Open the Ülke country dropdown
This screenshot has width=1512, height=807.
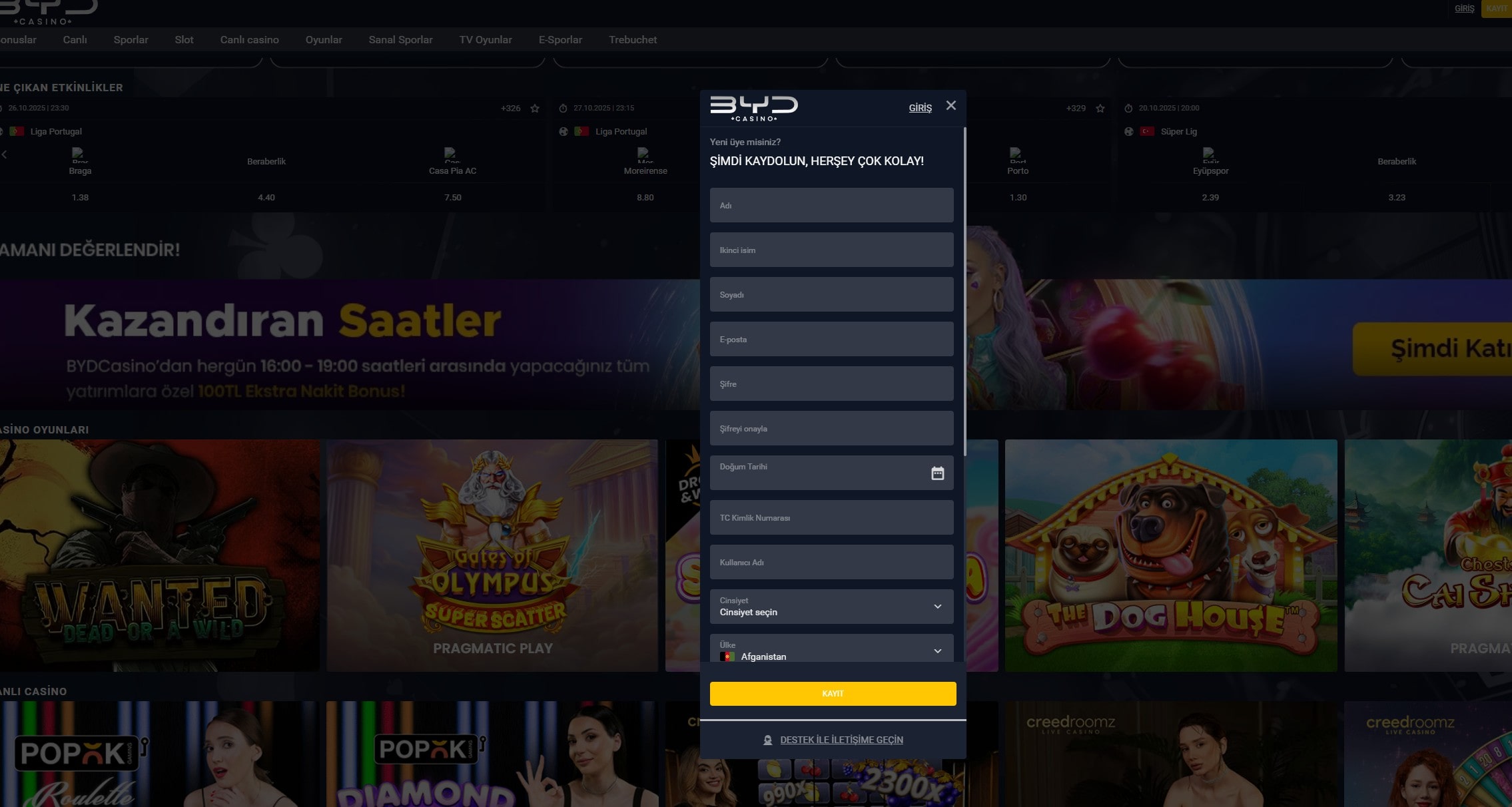(831, 648)
